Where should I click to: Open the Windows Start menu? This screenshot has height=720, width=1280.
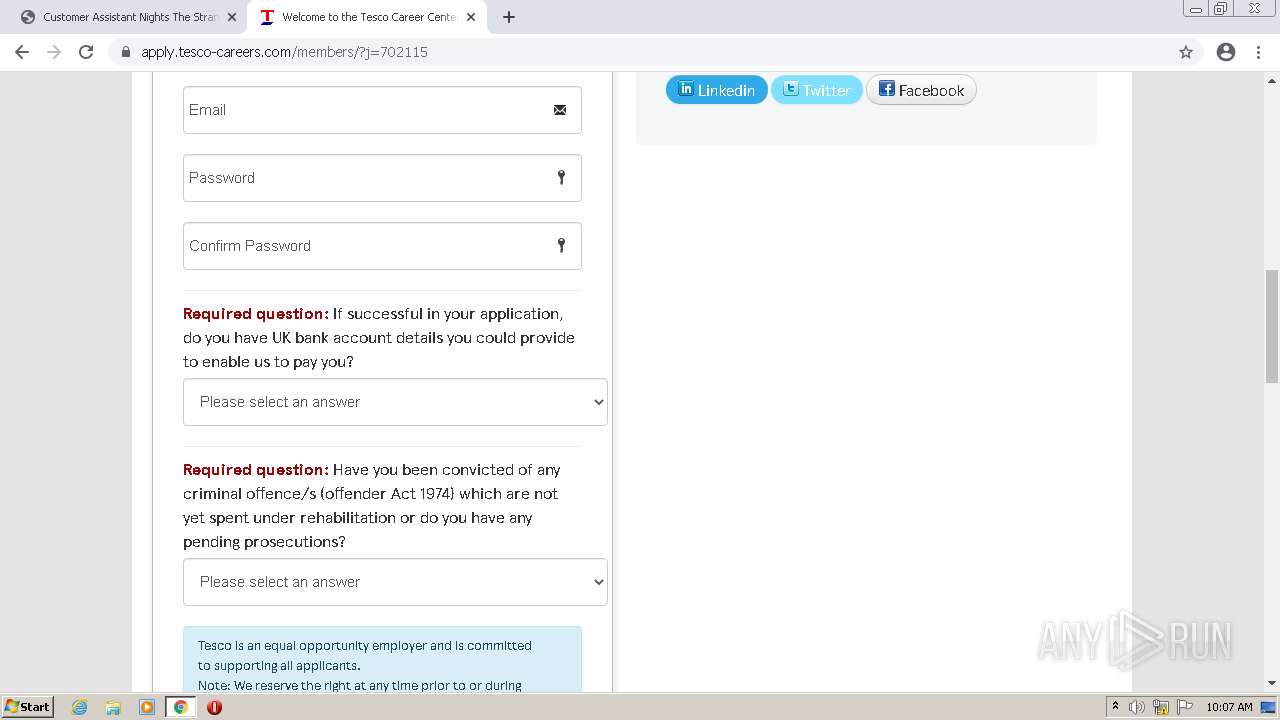27,706
